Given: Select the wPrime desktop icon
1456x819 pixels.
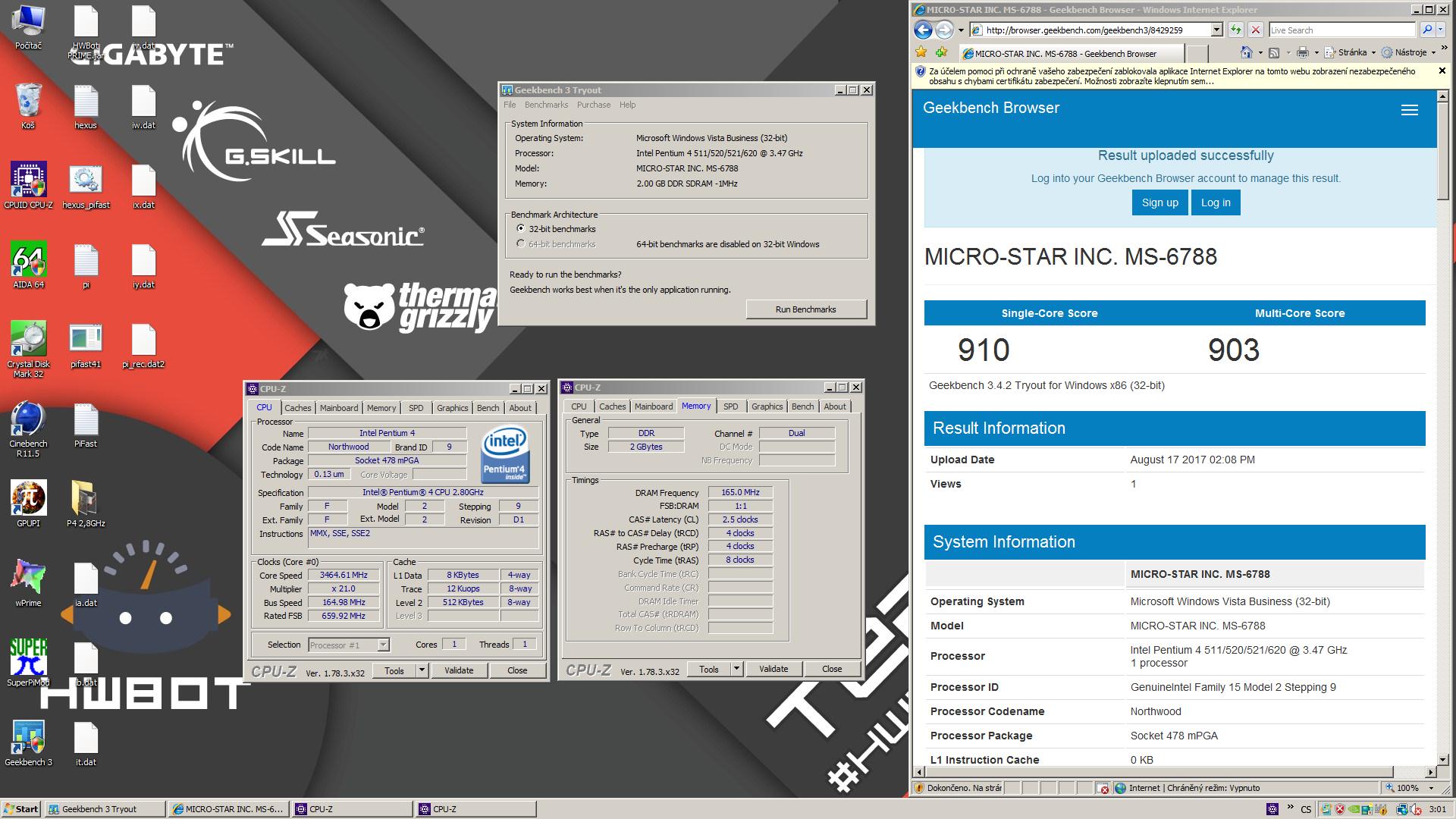Looking at the screenshot, I should (28, 583).
